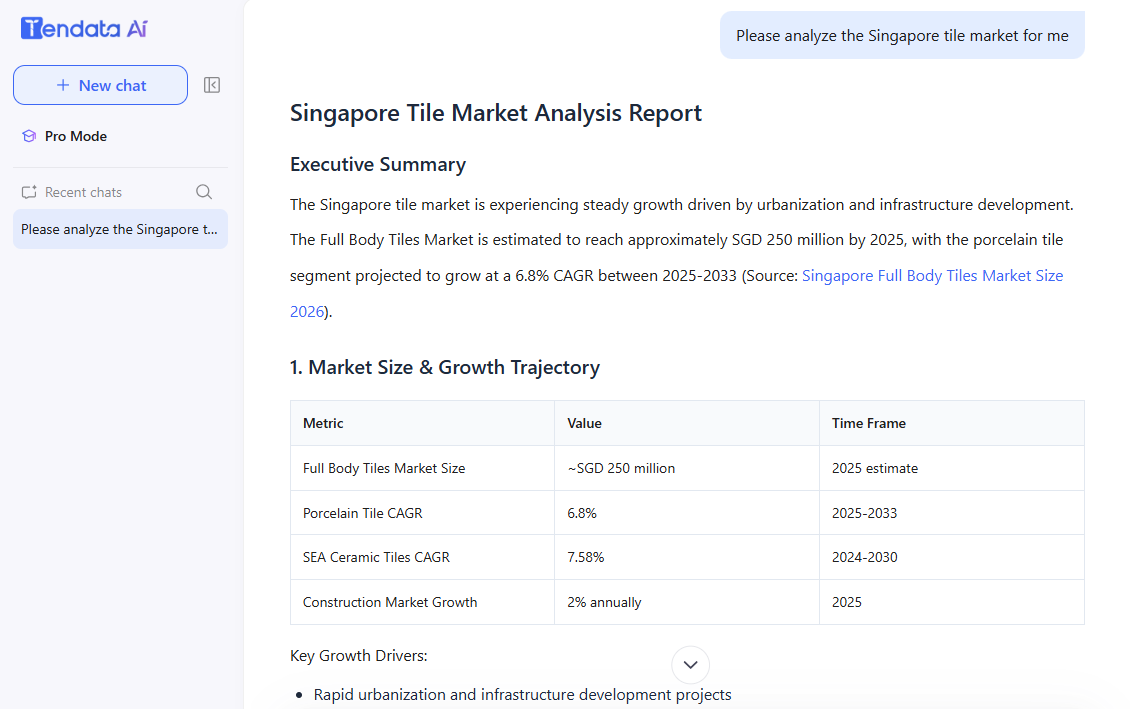Image resolution: width=1130 pixels, height=709 pixels.
Task: Start a New chat
Action: [100, 85]
